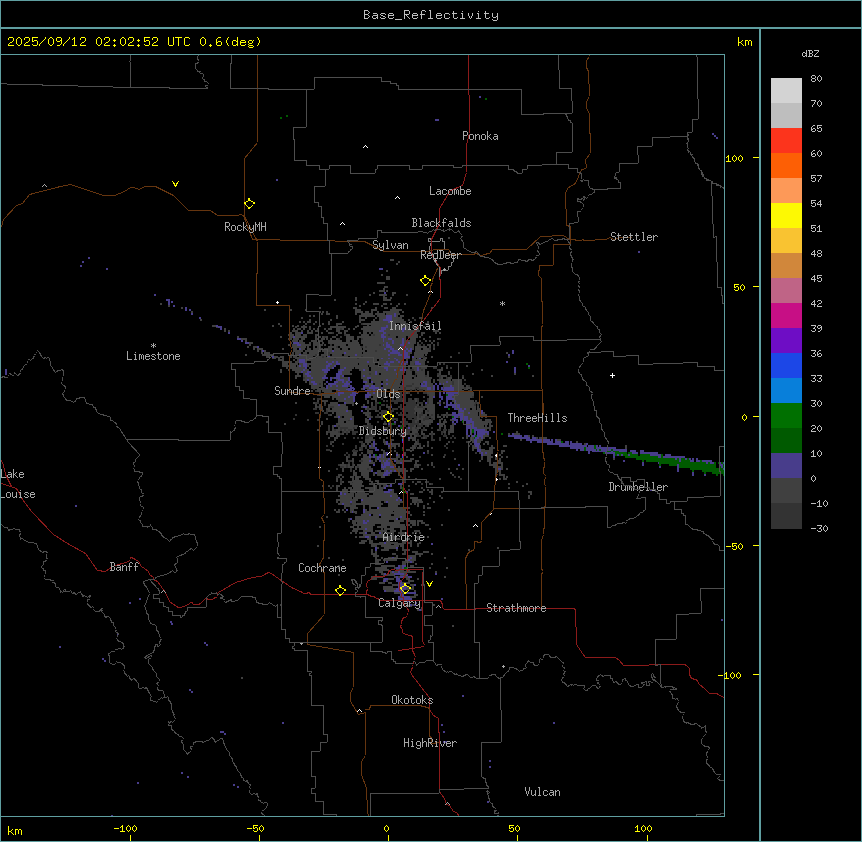Click the Drumheller city label
Screen dimensions: 862x842
click(x=638, y=487)
